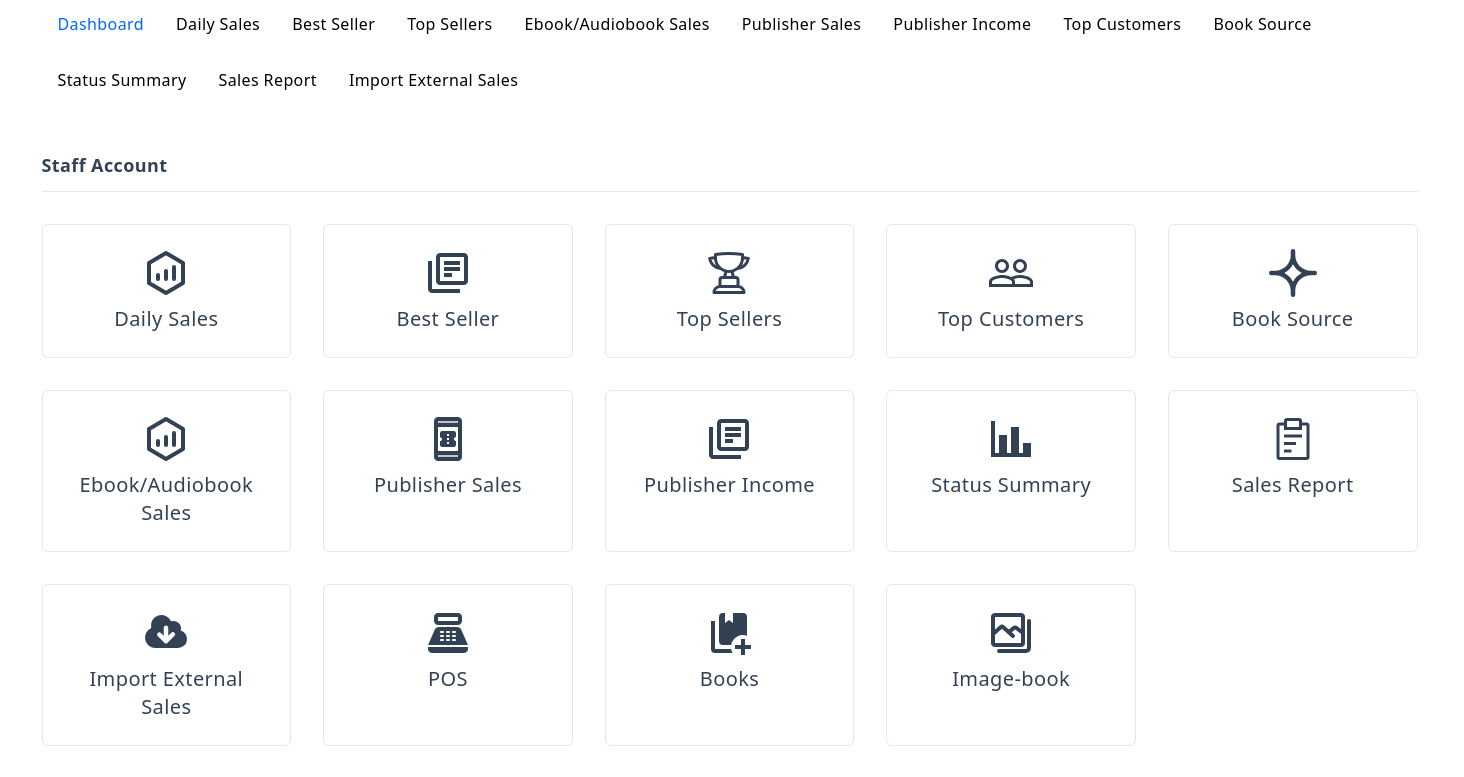Click the Daily Sales hexagon chart icon
Screen dimensions: 1464x777
click(166, 273)
